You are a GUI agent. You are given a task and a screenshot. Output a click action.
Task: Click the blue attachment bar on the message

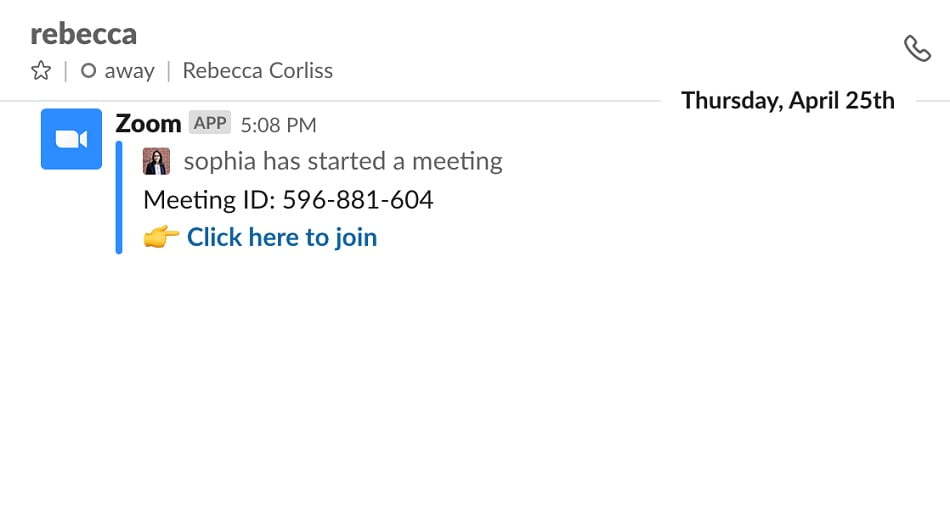[x=119, y=197]
